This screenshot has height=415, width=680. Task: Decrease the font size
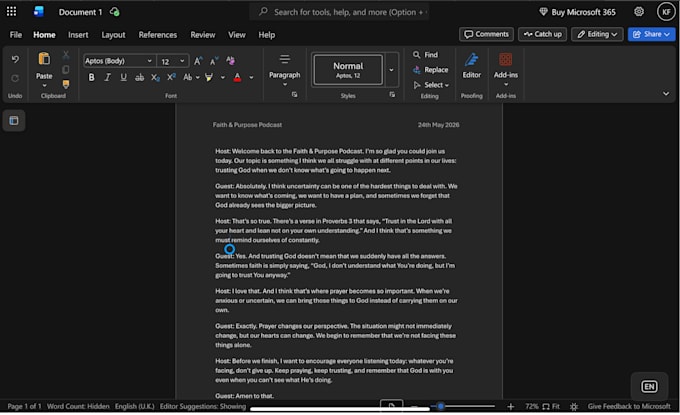(x=214, y=61)
